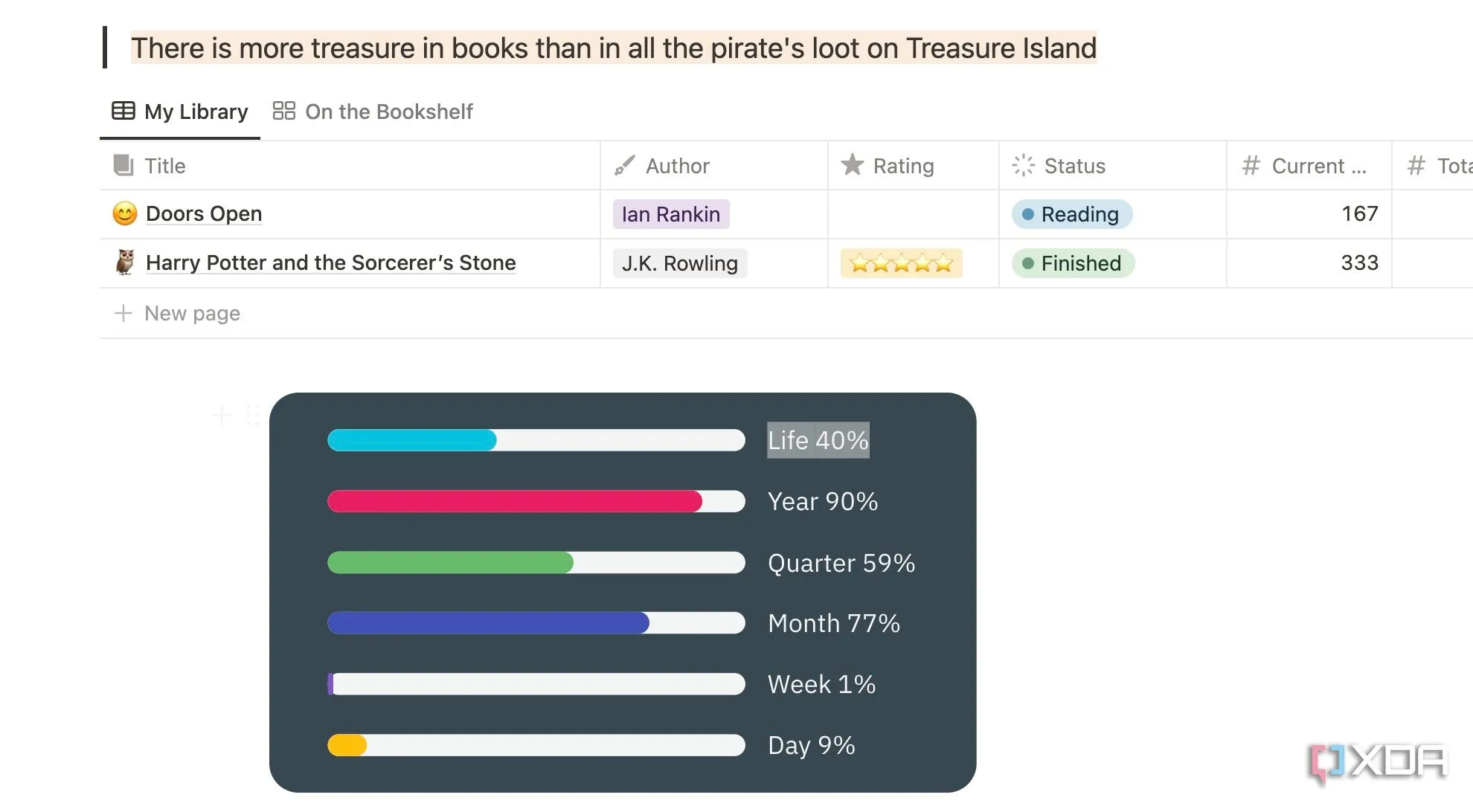Click the owl icon of Harry Potter row
The height and width of the screenshot is (812, 1473).
pyautogui.click(x=125, y=262)
